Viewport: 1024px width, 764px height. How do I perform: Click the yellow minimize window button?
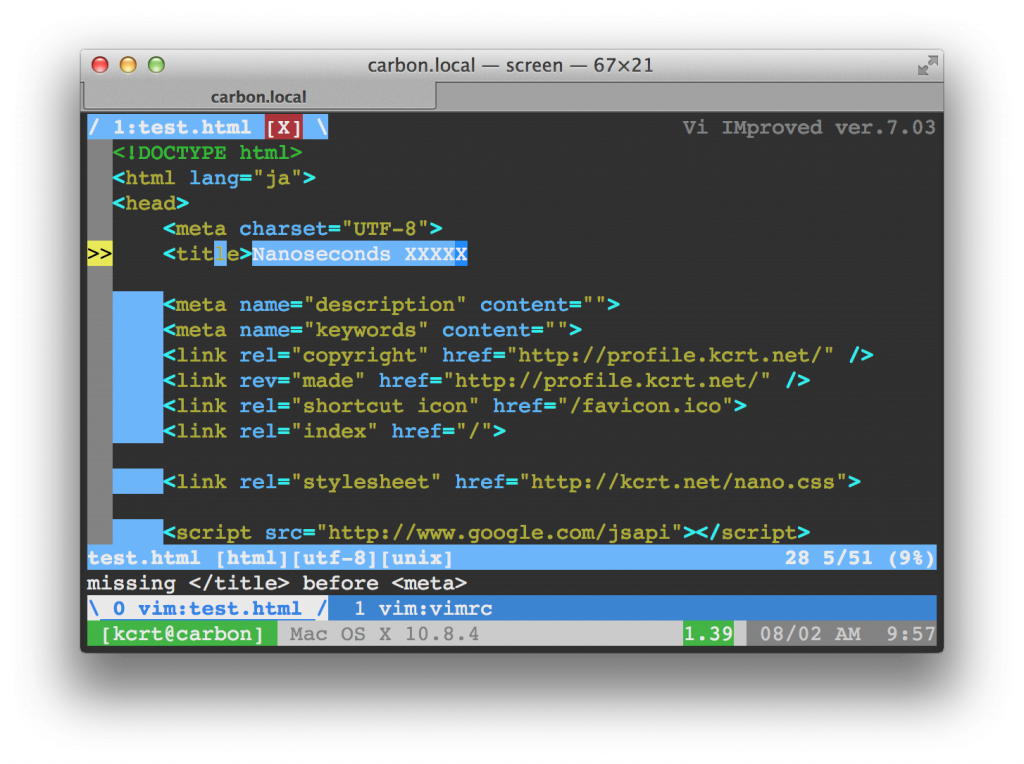[x=128, y=65]
